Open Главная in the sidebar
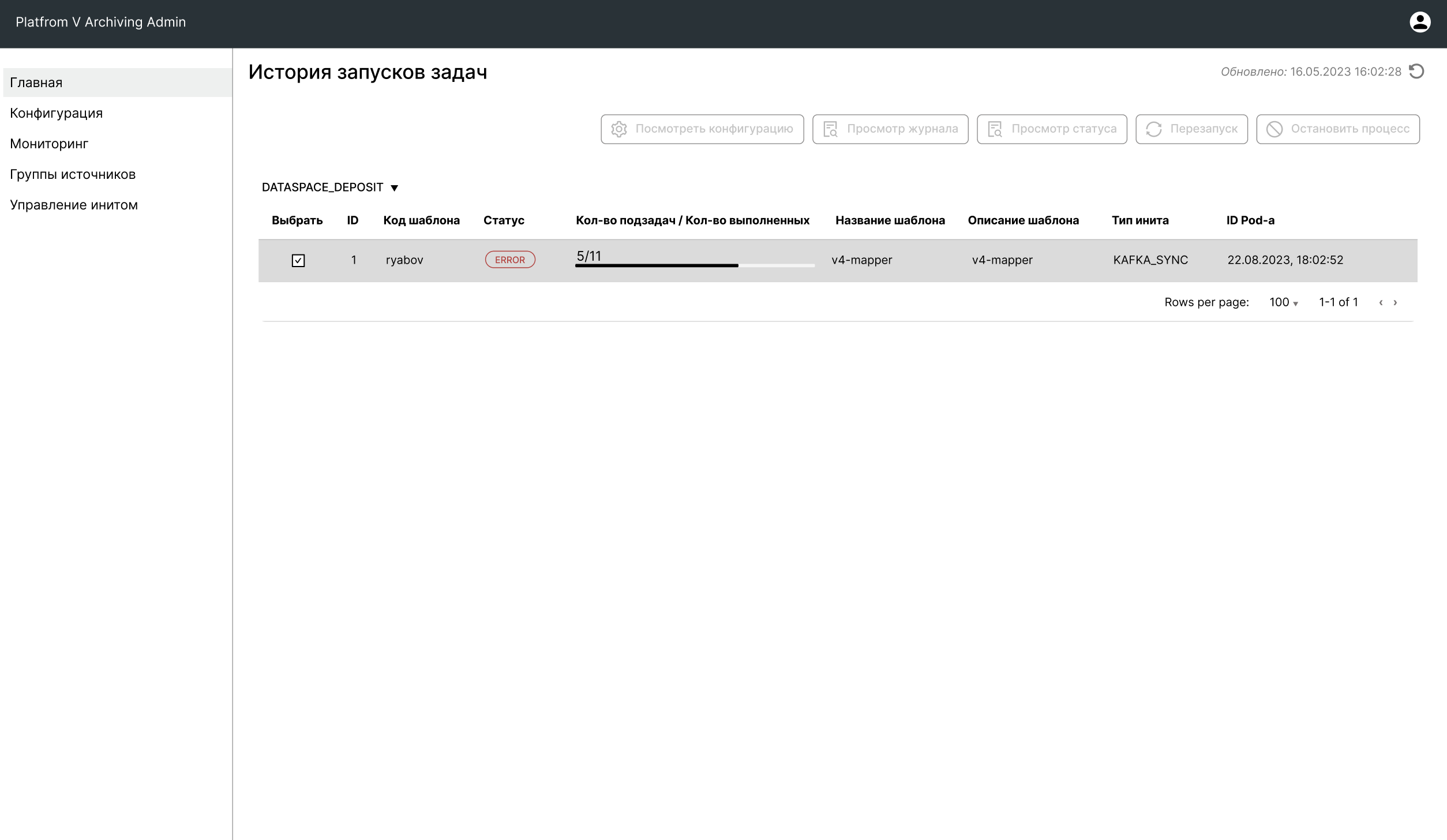1447x840 pixels. click(36, 82)
